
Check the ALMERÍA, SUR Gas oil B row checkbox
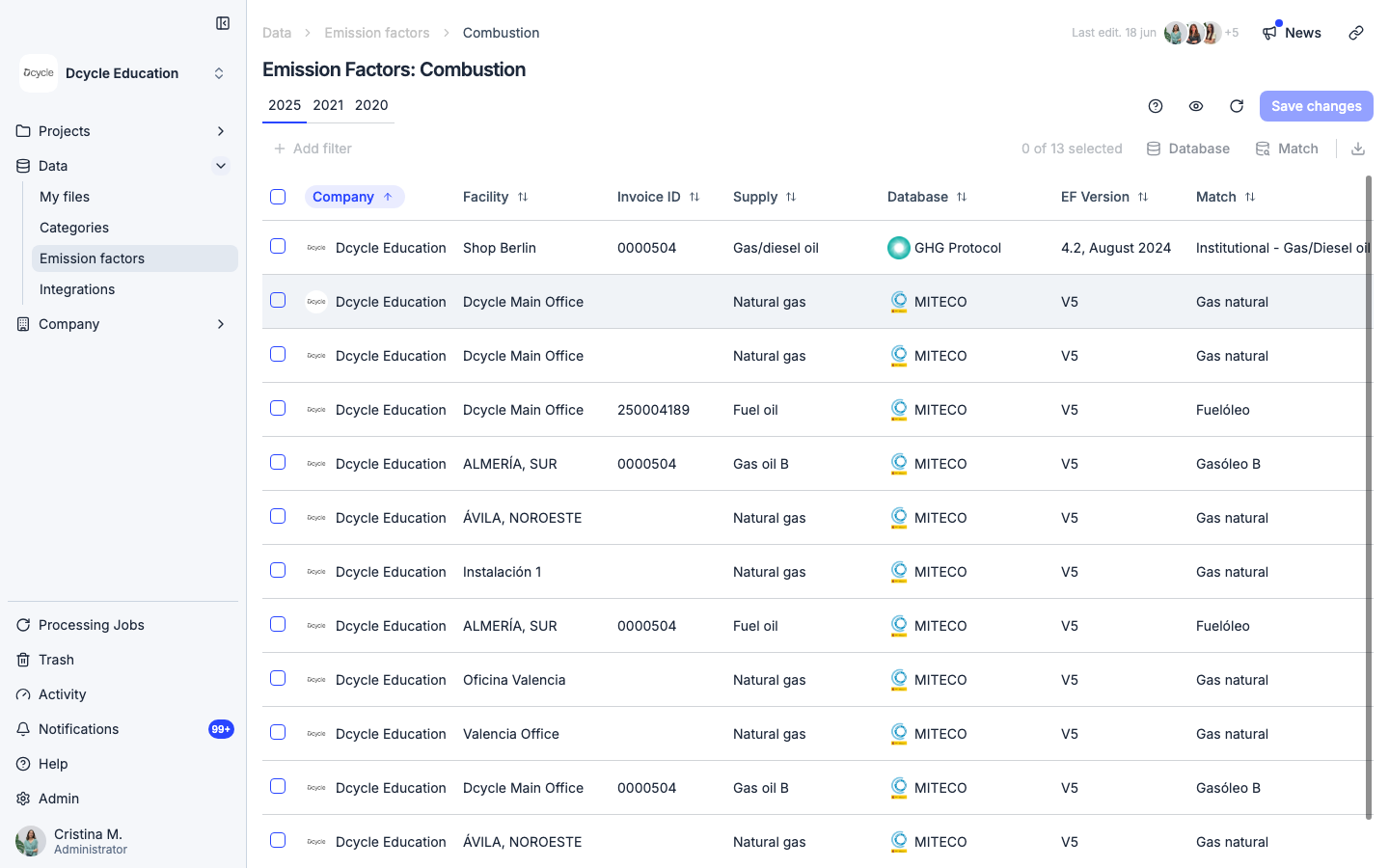(278, 462)
